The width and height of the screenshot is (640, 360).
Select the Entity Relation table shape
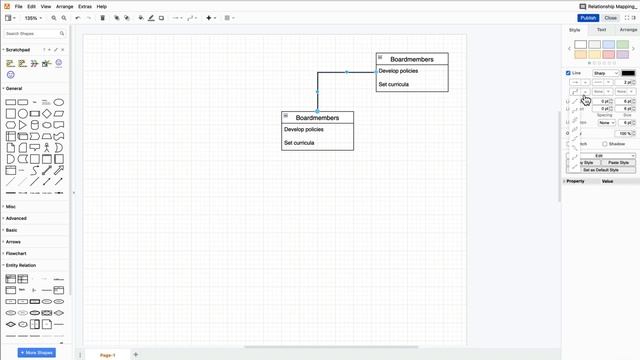coord(11,279)
